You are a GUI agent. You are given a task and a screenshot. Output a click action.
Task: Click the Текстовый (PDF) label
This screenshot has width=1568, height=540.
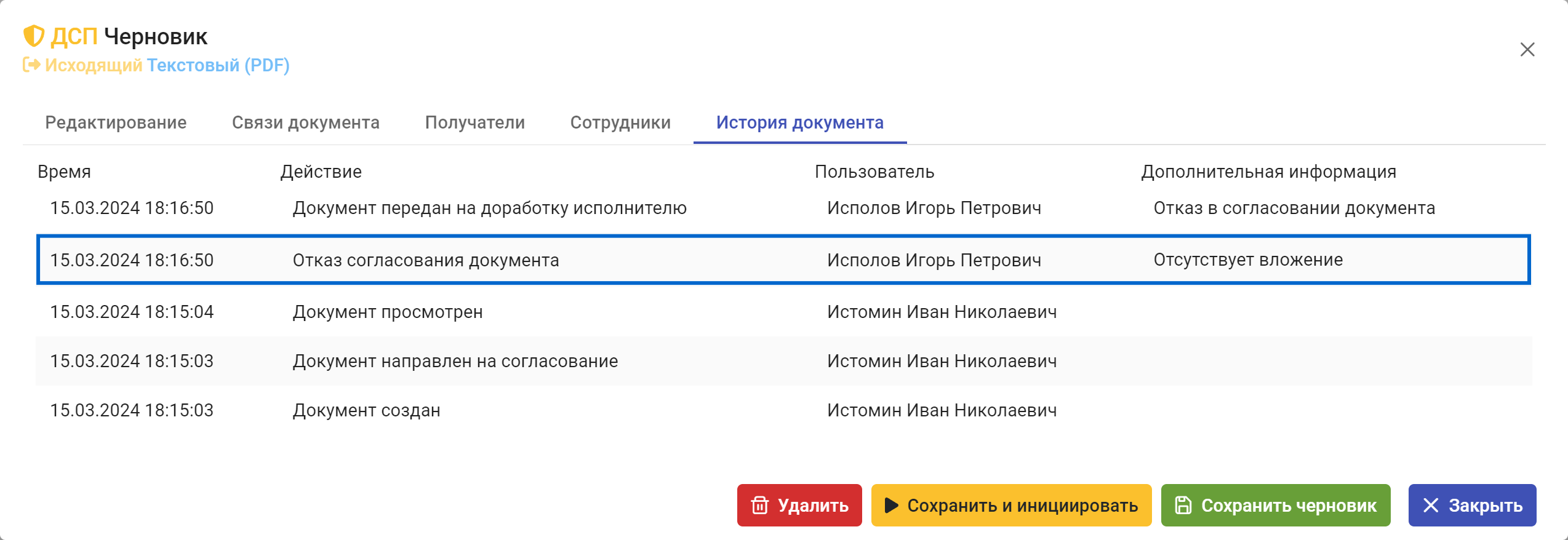tap(218, 65)
